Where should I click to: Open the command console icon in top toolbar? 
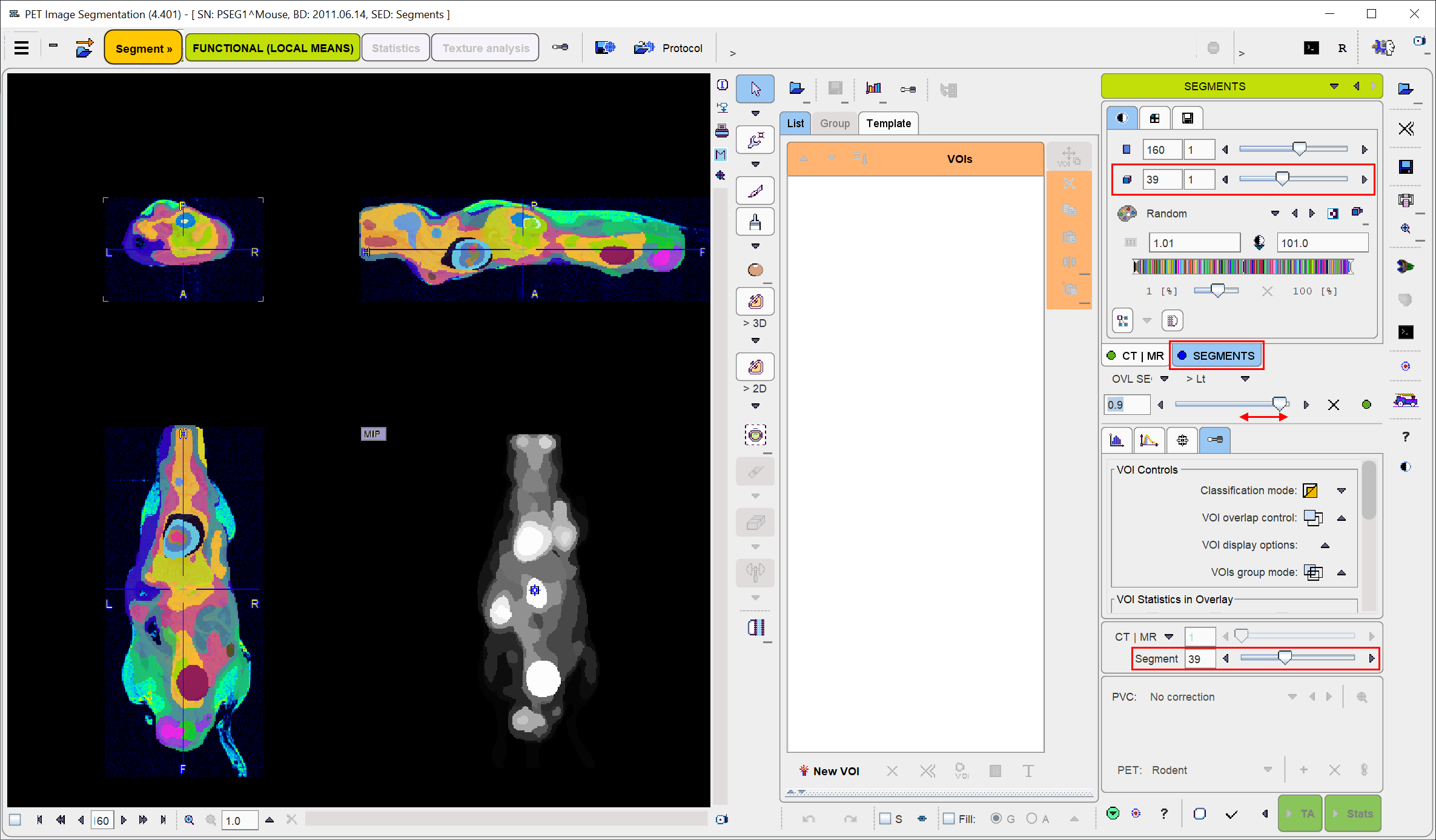coord(1311,48)
